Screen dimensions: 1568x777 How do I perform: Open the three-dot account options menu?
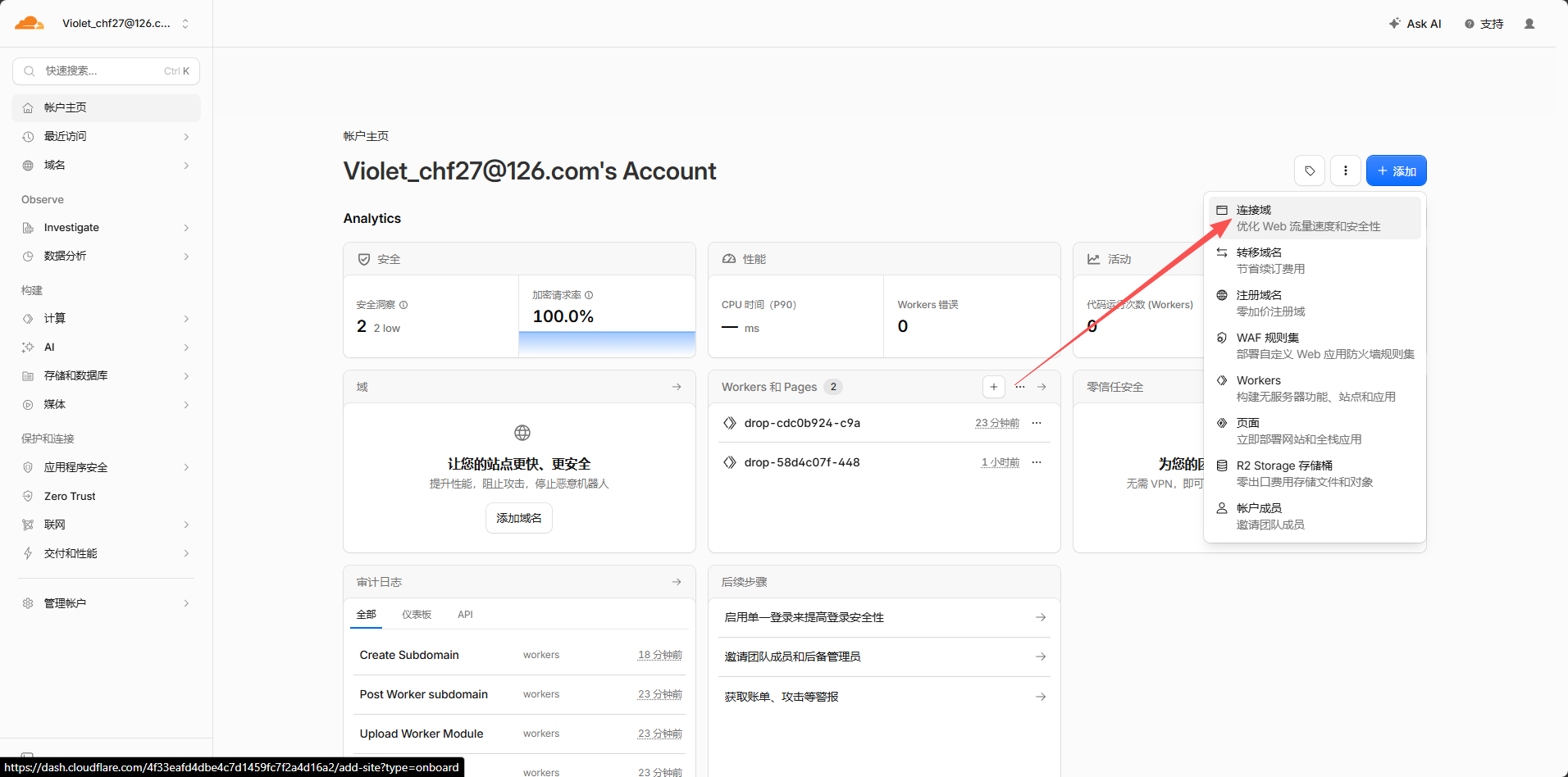click(x=1345, y=170)
